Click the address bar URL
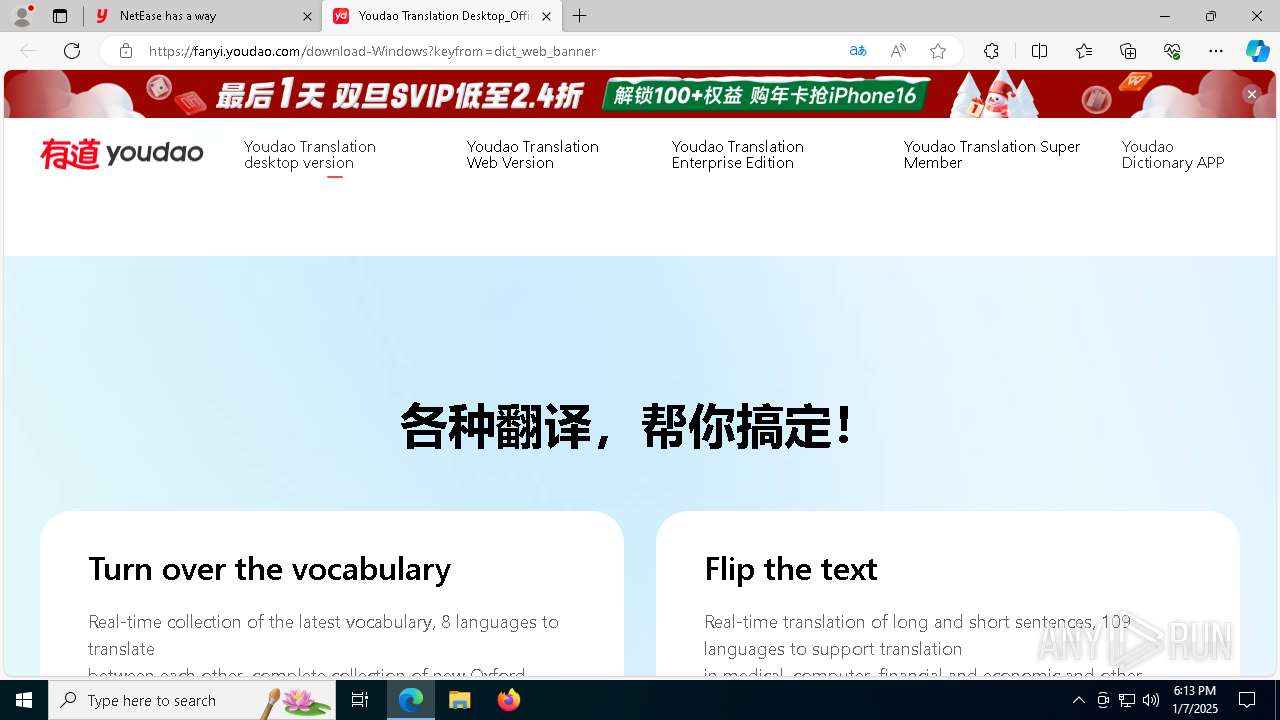The height and width of the screenshot is (720, 1280). (x=372, y=51)
